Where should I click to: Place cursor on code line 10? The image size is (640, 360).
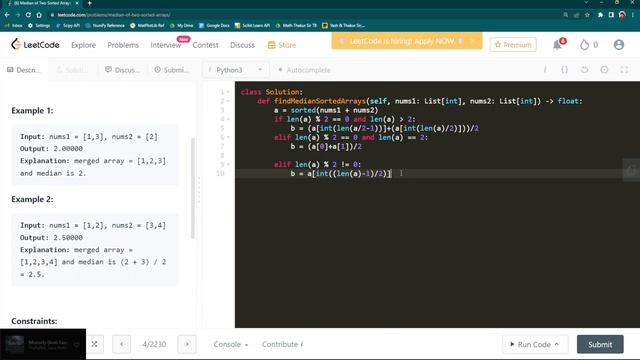(437, 173)
